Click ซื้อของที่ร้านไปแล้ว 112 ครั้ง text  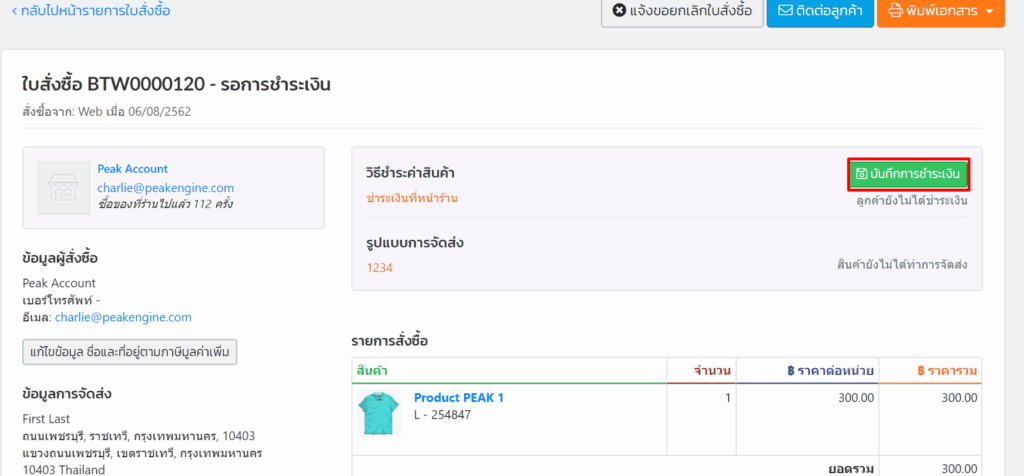pos(165,204)
